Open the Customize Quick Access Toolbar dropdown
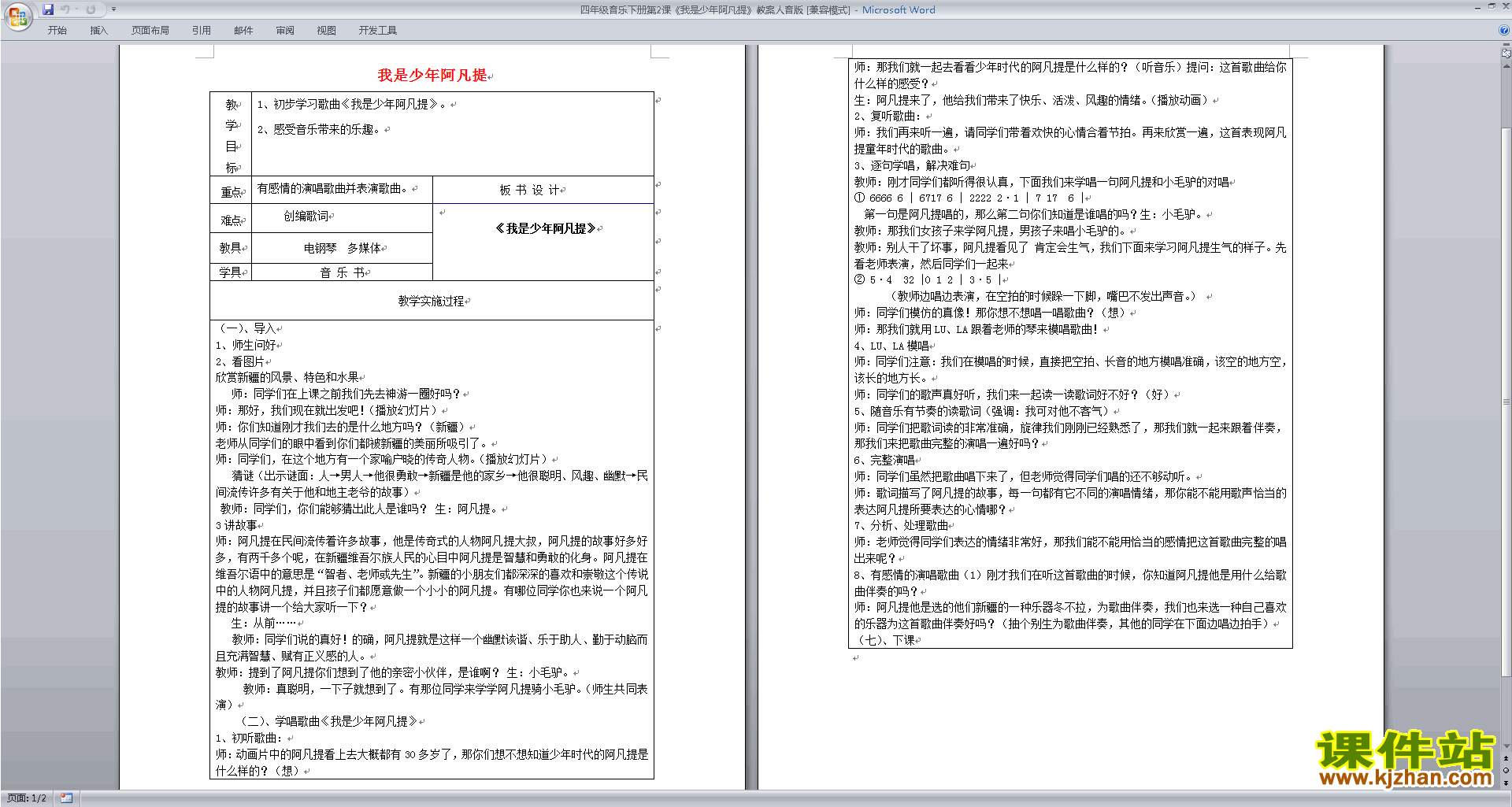The image size is (1512, 807). coord(113,9)
